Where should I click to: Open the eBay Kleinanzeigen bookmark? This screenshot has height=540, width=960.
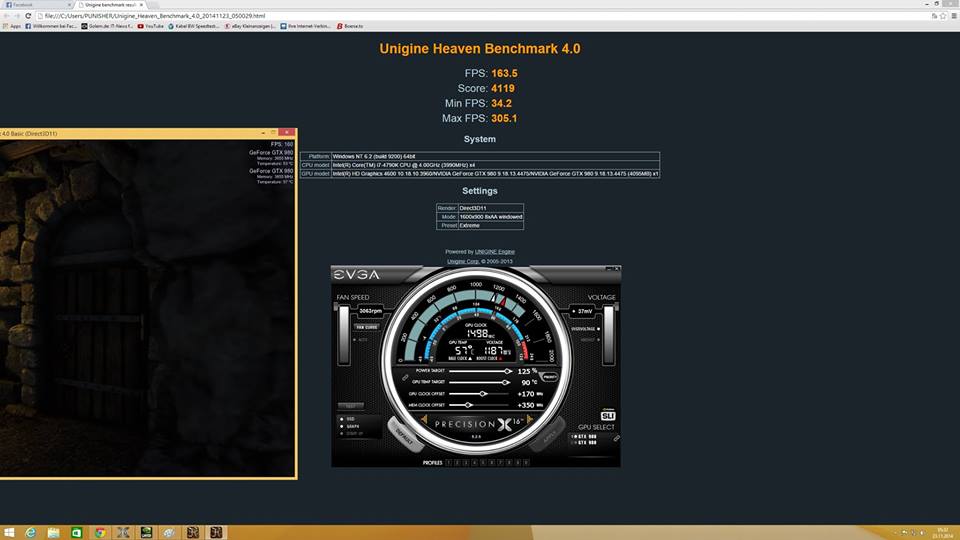250,26
